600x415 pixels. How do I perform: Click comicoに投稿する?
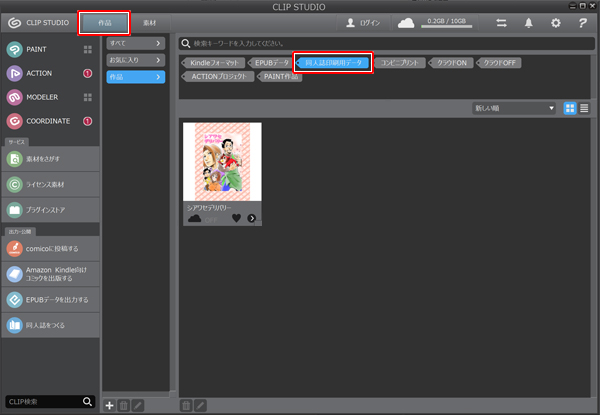coord(51,249)
